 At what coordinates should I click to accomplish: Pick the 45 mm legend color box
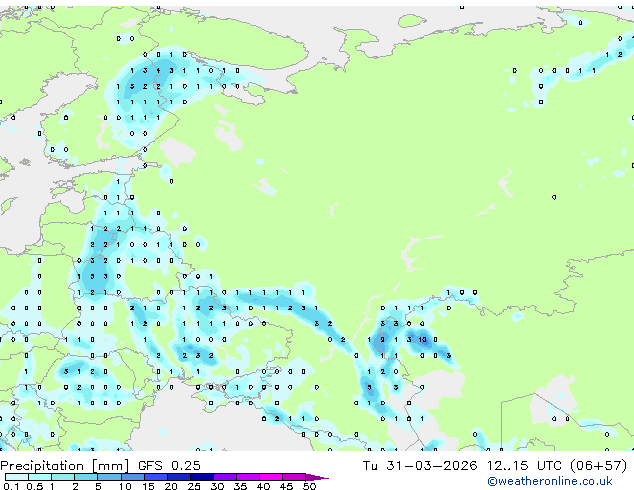pyautogui.click(x=294, y=477)
